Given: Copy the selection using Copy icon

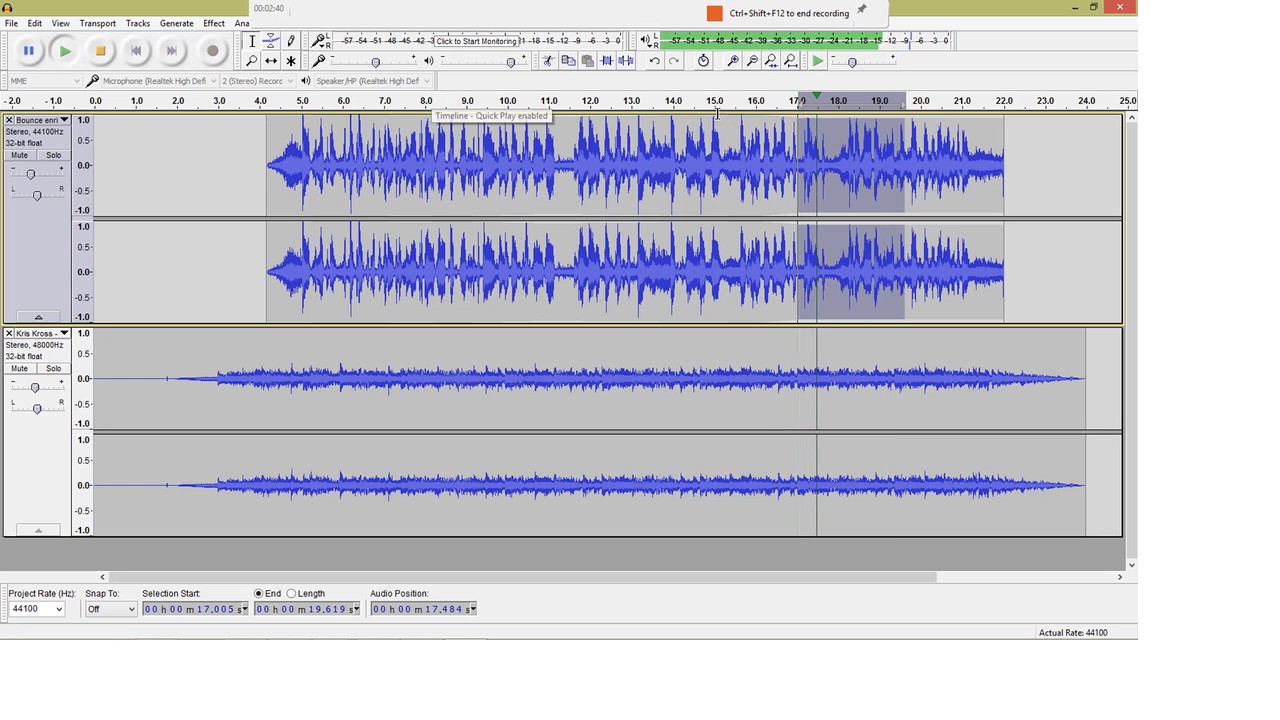Looking at the screenshot, I should [568, 61].
